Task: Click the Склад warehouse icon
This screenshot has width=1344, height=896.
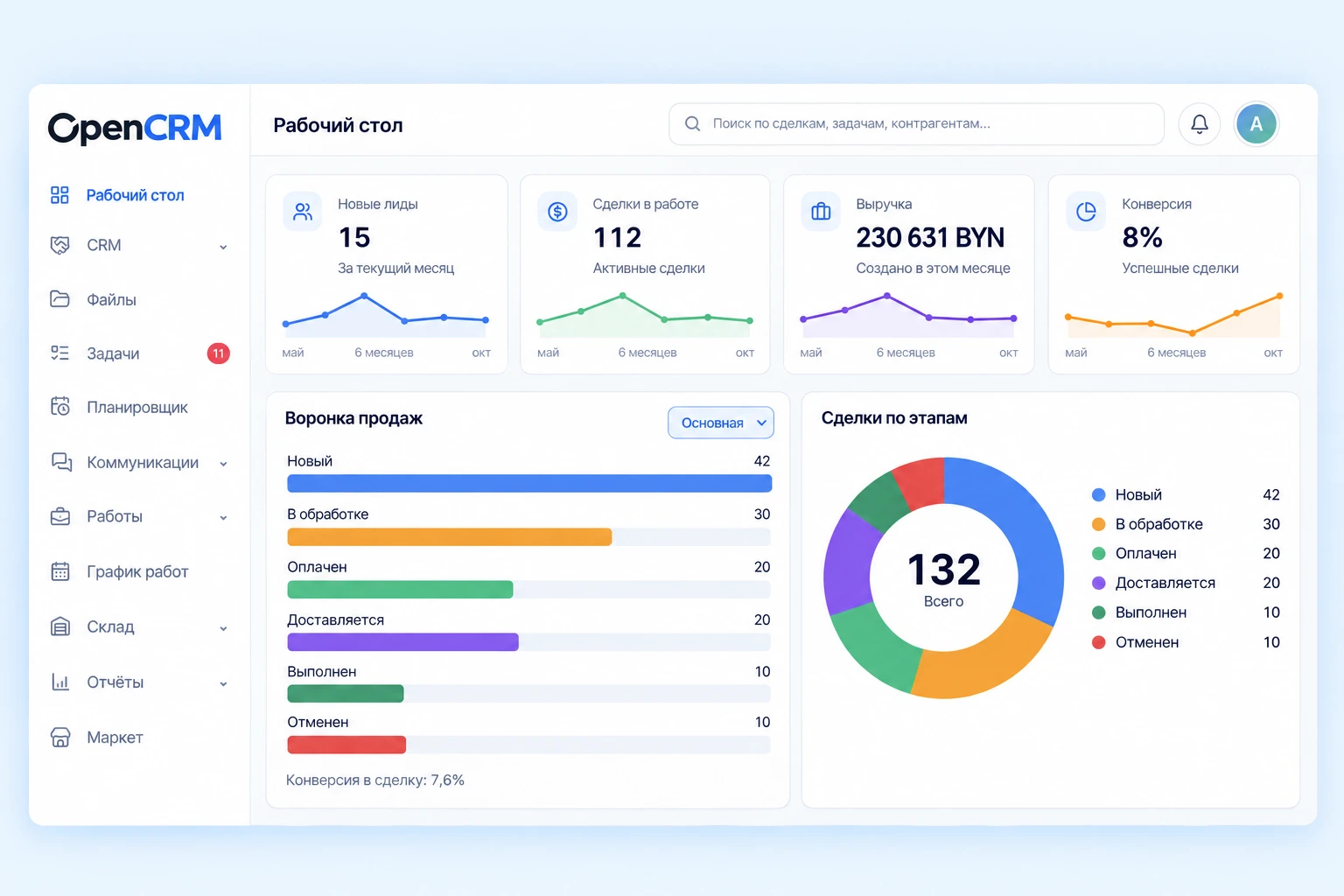Action: (60, 626)
